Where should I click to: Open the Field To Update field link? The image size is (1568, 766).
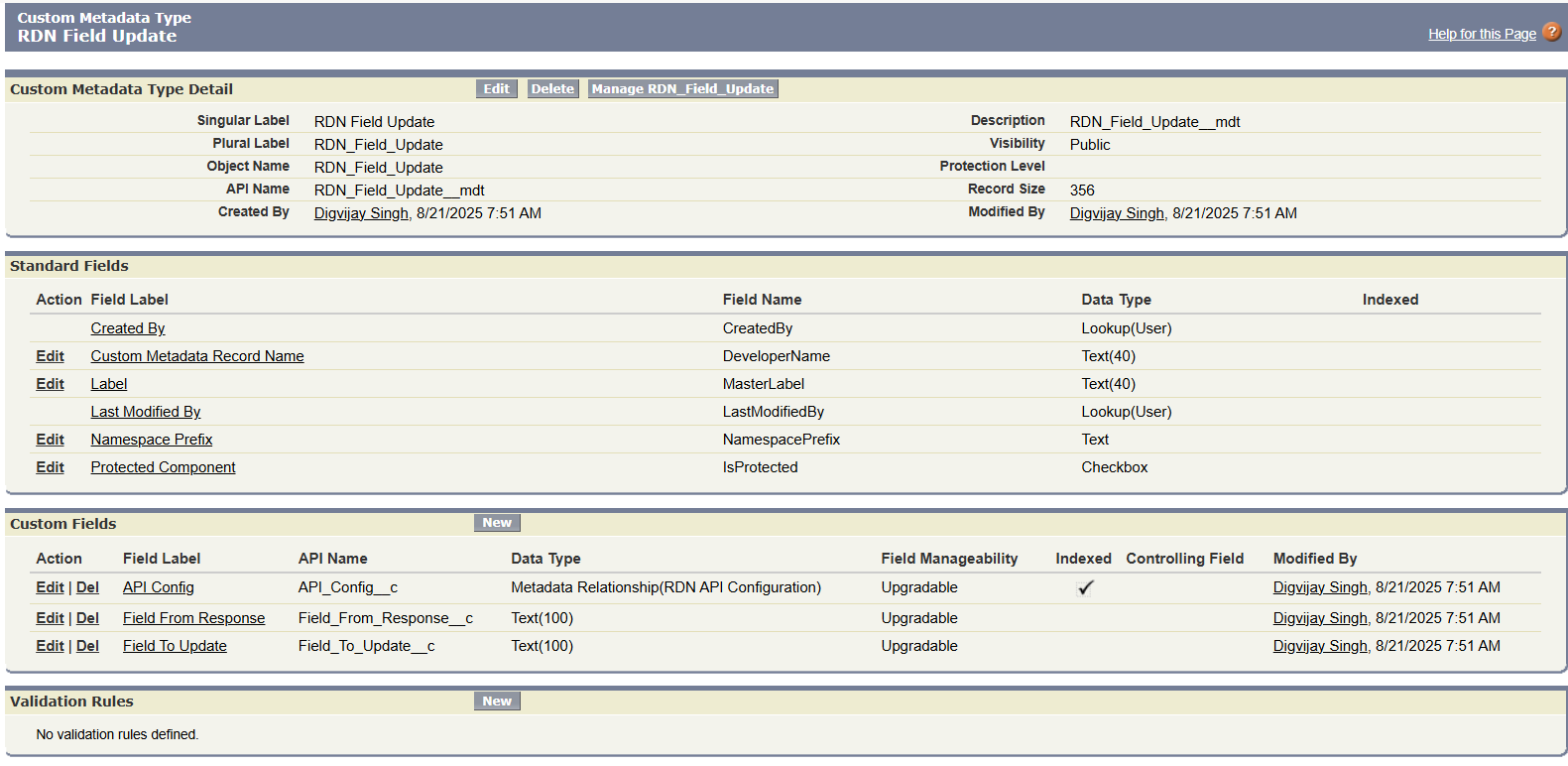175,646
